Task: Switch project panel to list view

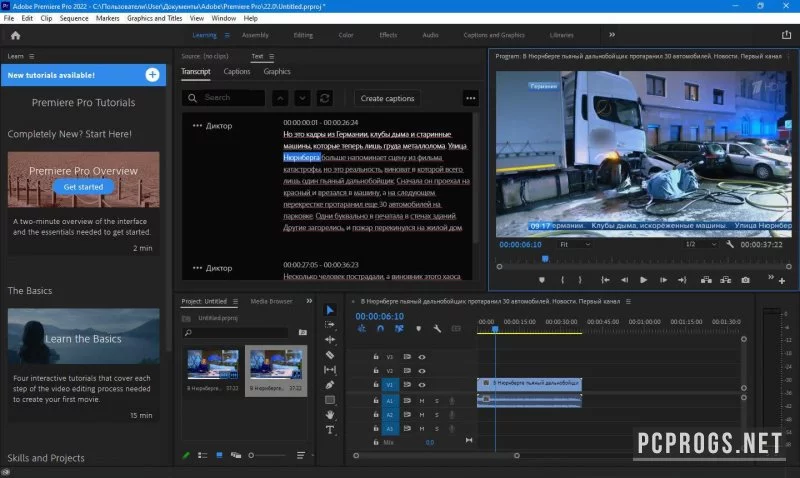Action: pyautogui.click(x=203, y=455)
